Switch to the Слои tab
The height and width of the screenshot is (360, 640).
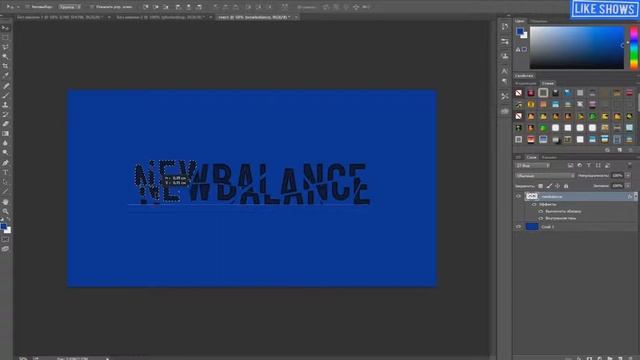[x=531, y=157]
